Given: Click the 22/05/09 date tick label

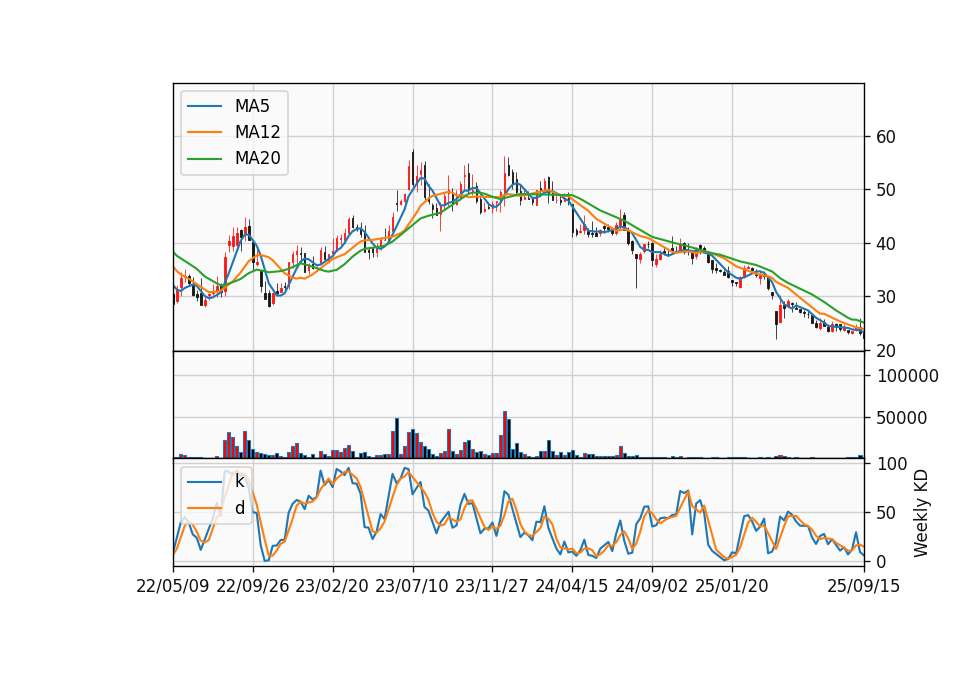Looking at the screenshot, I should 173,586.
